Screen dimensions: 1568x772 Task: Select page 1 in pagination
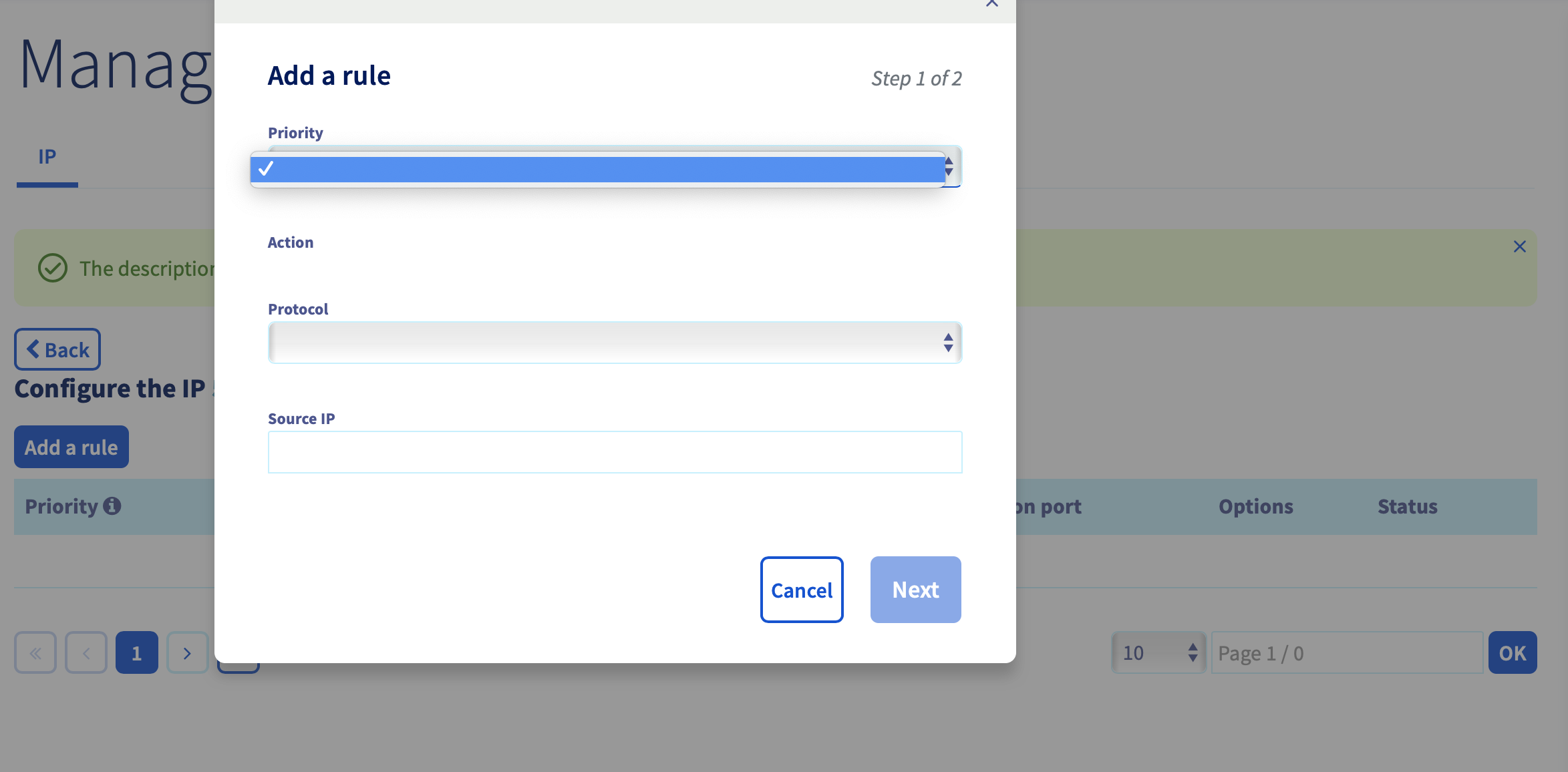pos(137,652)
